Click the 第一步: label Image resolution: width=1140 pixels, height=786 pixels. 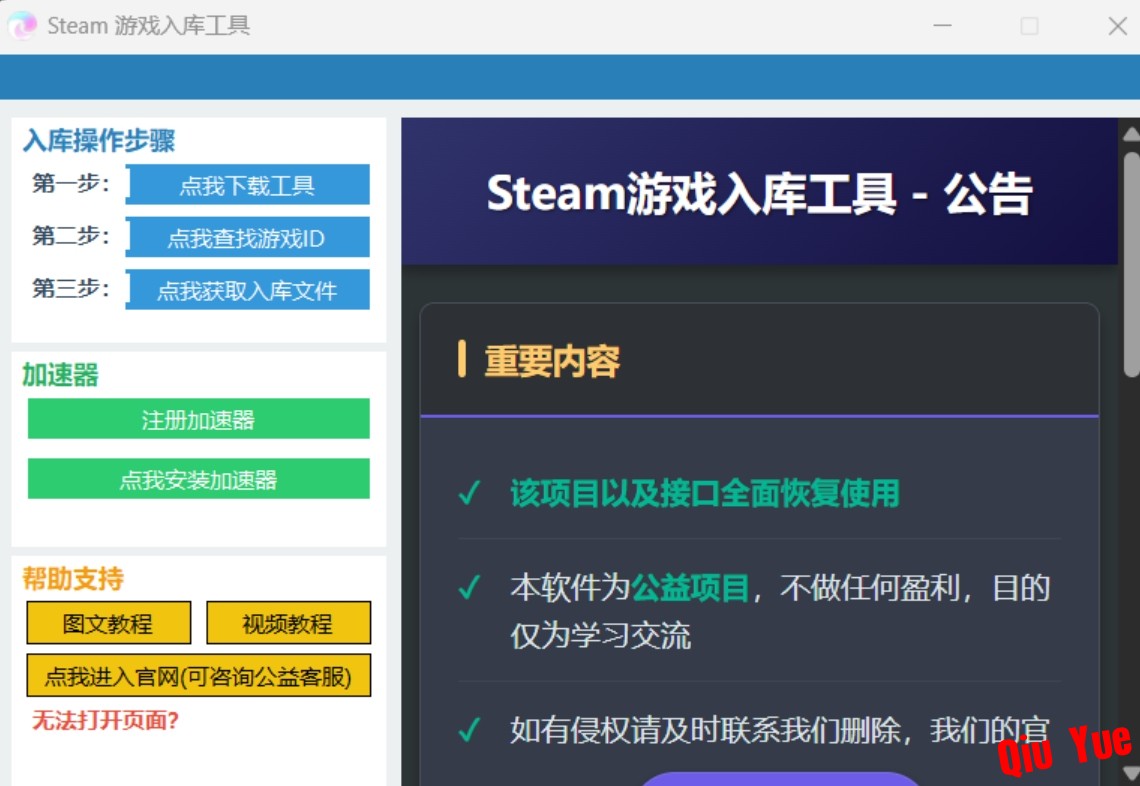(x=71, y=183)
